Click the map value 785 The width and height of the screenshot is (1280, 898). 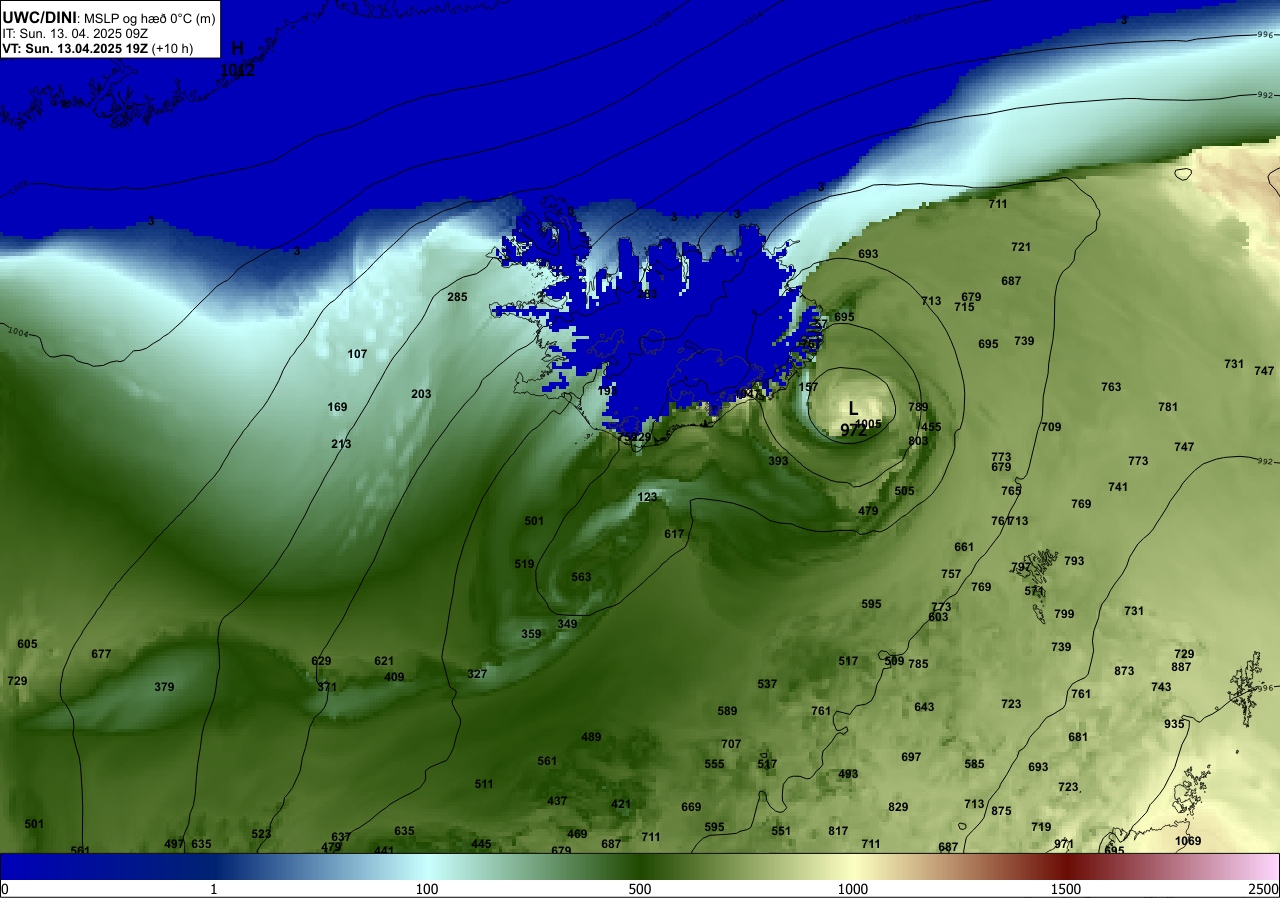[x=918, y=664]
